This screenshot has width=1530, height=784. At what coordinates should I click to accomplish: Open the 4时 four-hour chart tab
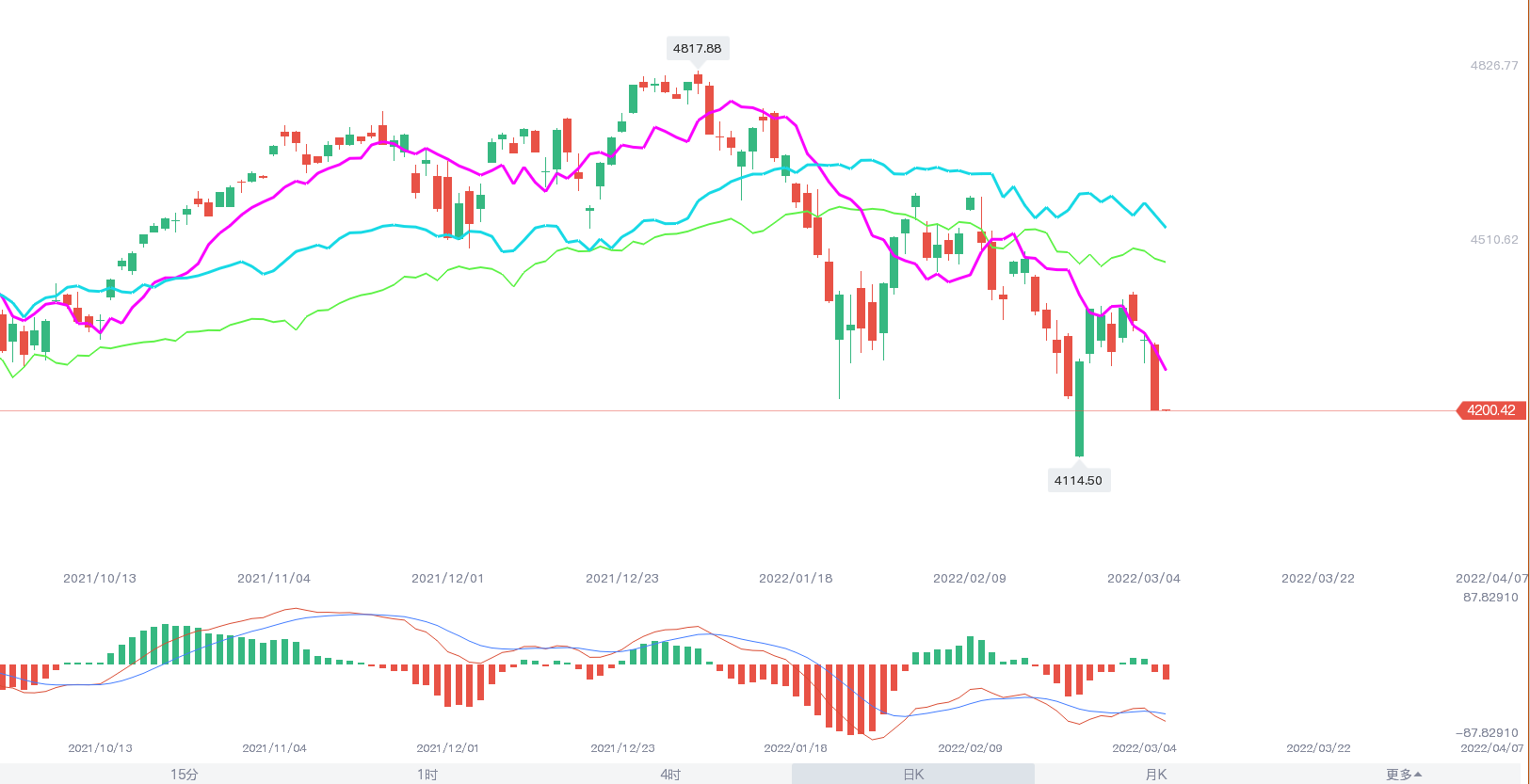pos(670,774)
